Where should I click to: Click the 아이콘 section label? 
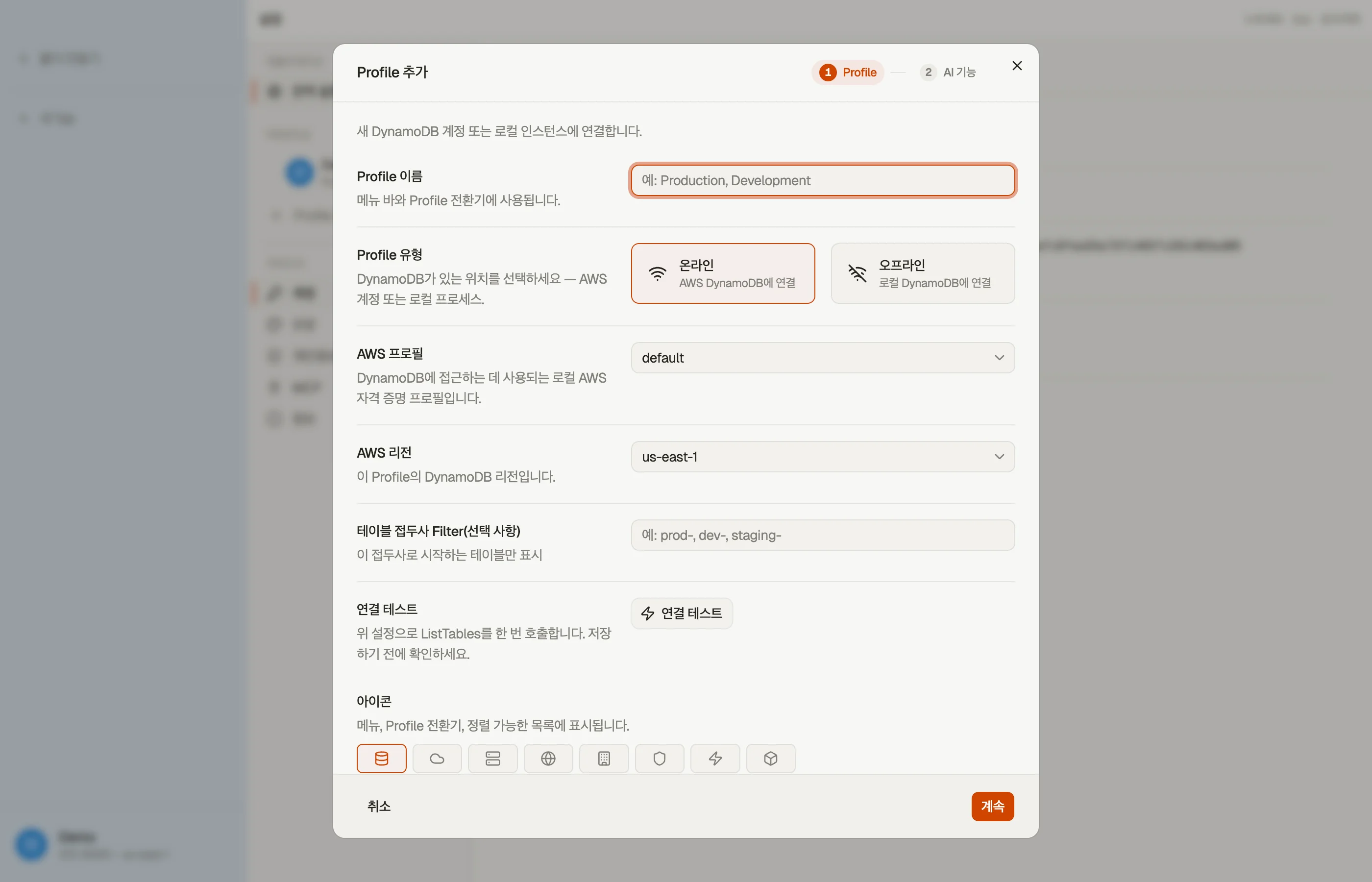click(374, 702)
